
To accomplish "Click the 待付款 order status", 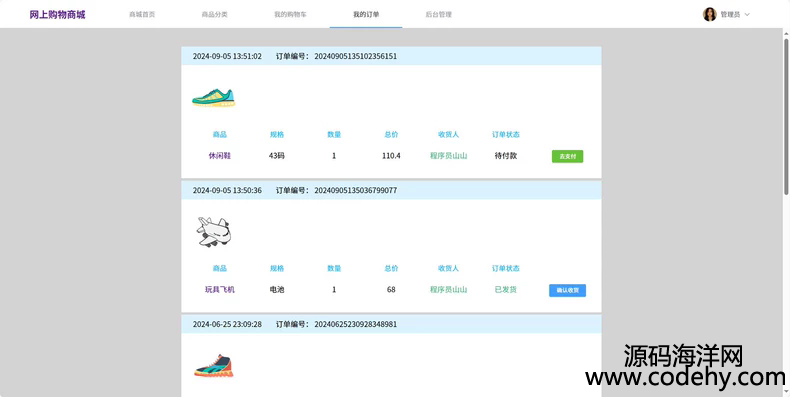I will pos(506,156).
